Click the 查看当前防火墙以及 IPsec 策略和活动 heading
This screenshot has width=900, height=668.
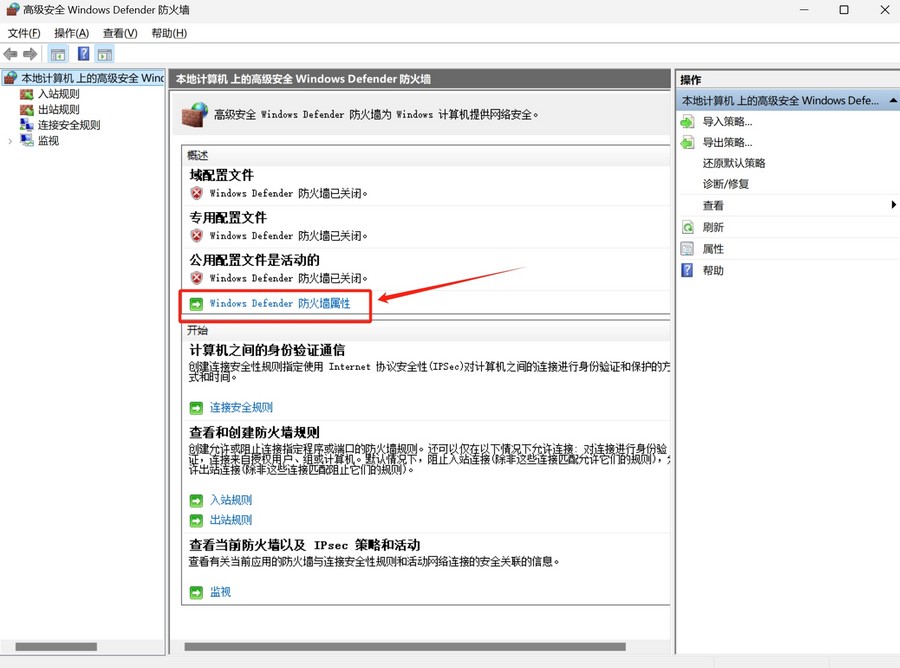pyautogui.click(x=304, y=545)
